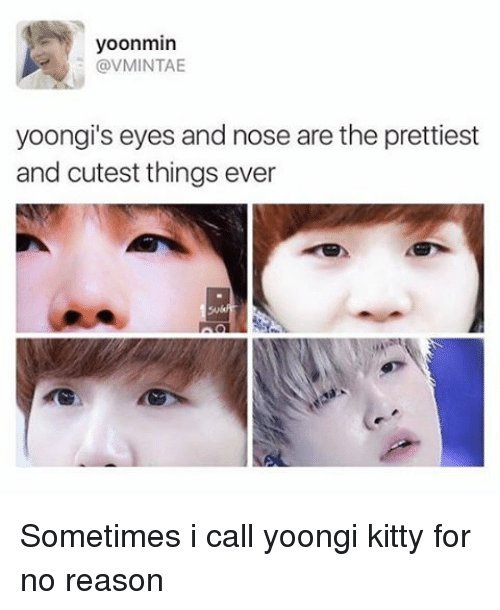Click the yoonmin display name
The width and height of the screenshot is (500, 610).
[136, 44]
